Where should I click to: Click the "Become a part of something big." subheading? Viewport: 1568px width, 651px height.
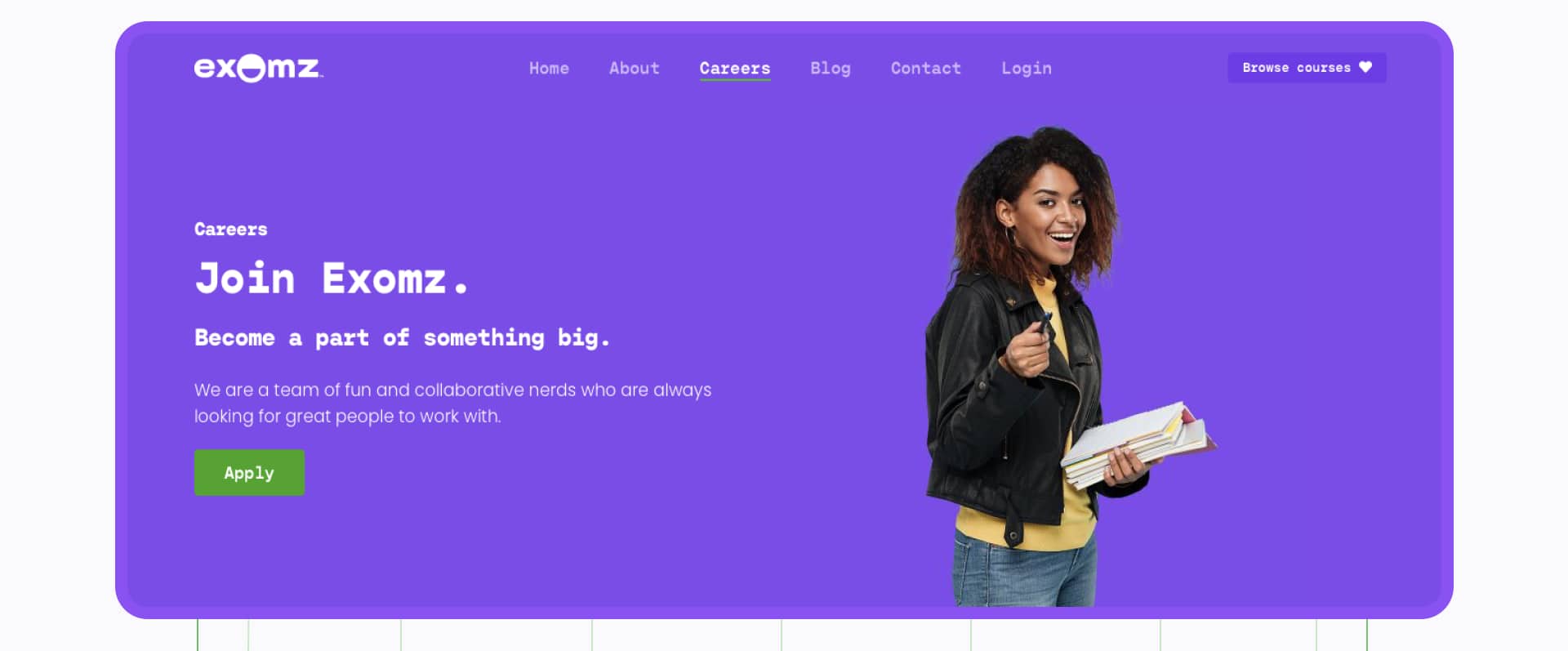click(x=402, y=338)
